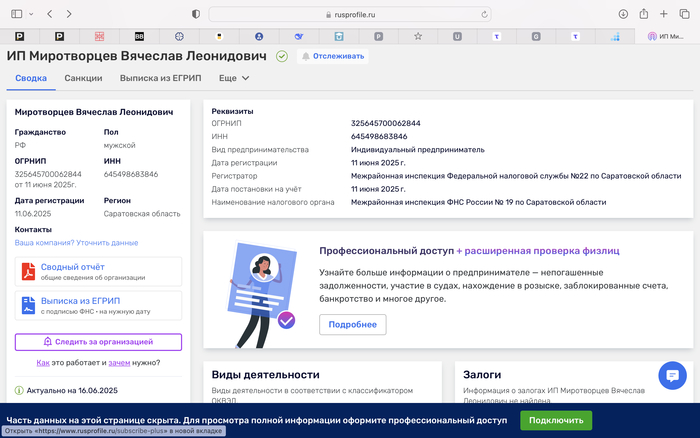Click the info icon beside Актуально на
The image size is (700, 438).
[x=19, y=391]
